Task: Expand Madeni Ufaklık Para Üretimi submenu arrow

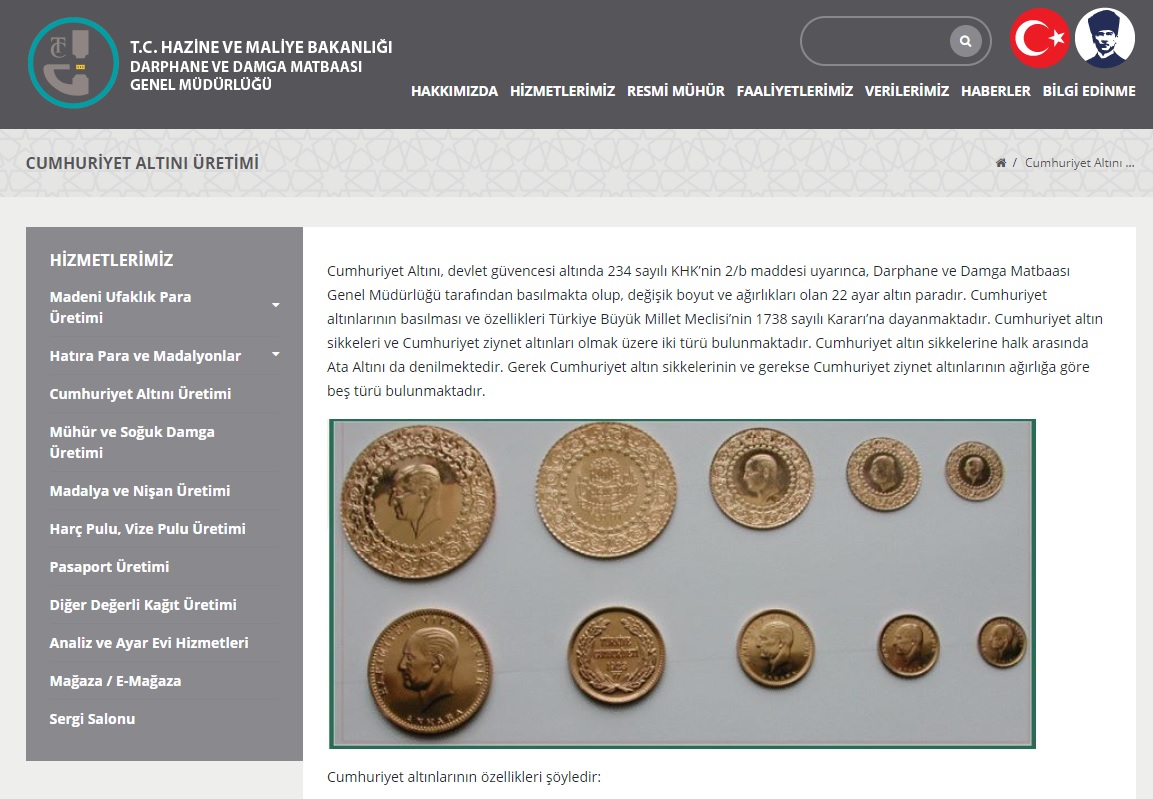Action: [276, 305]
